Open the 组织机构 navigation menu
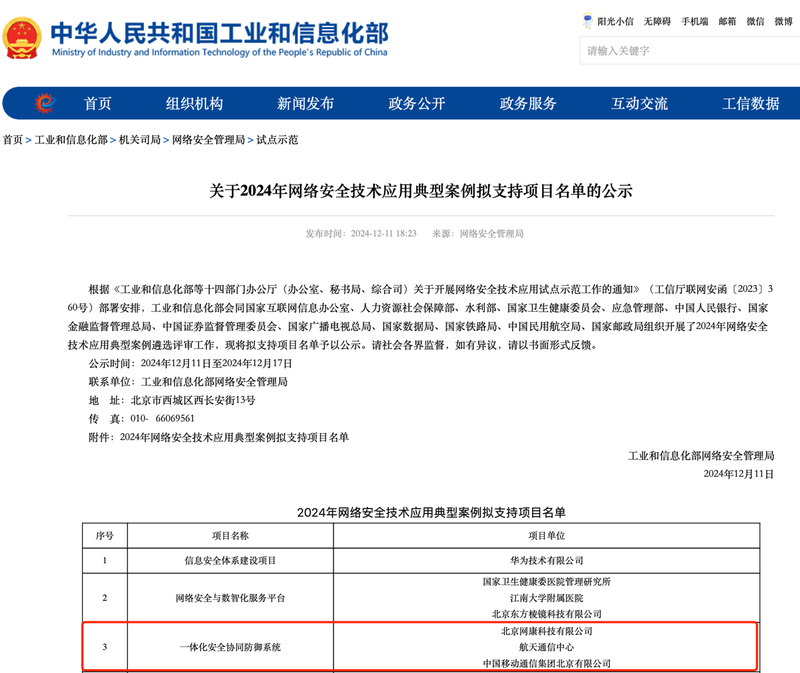Screen dimensions: 800x673 click(x=194, y=104)
